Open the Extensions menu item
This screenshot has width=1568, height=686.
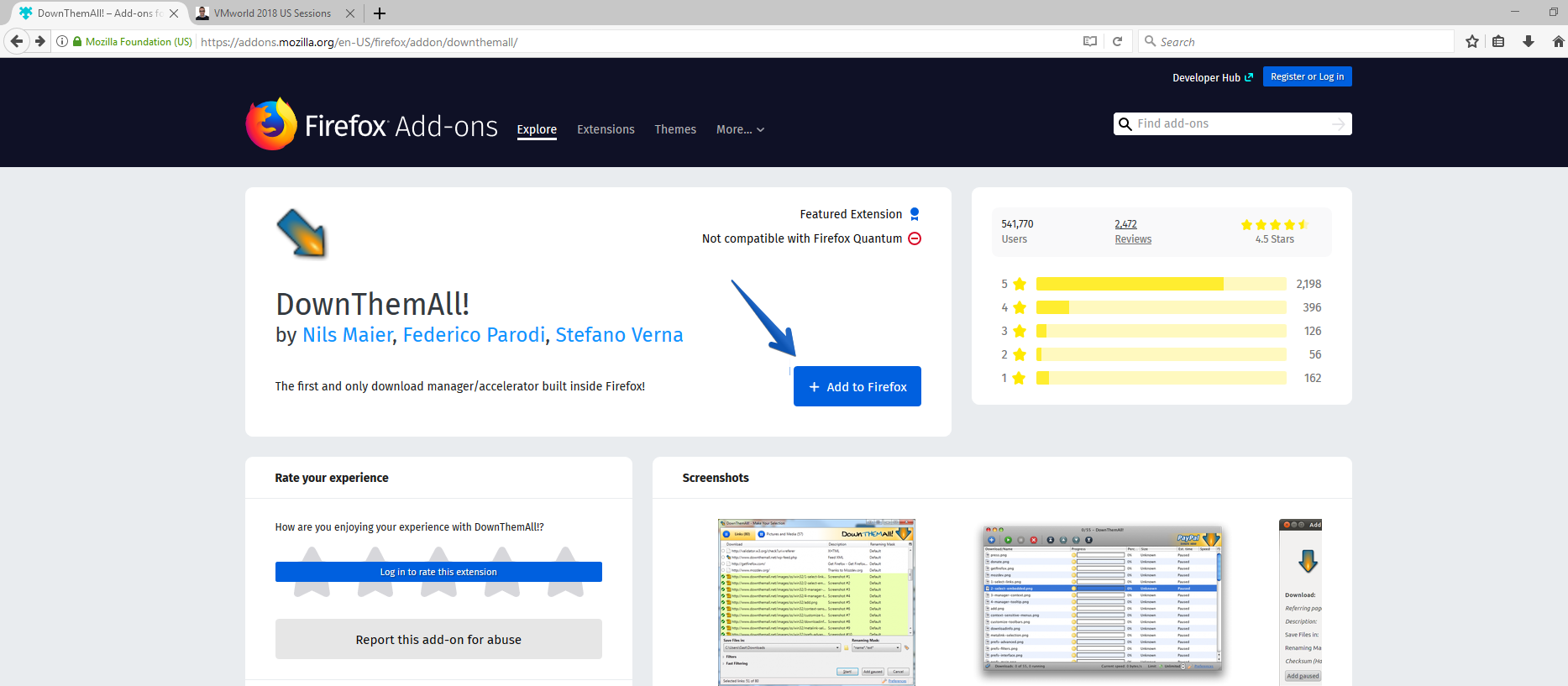point(606,129)
